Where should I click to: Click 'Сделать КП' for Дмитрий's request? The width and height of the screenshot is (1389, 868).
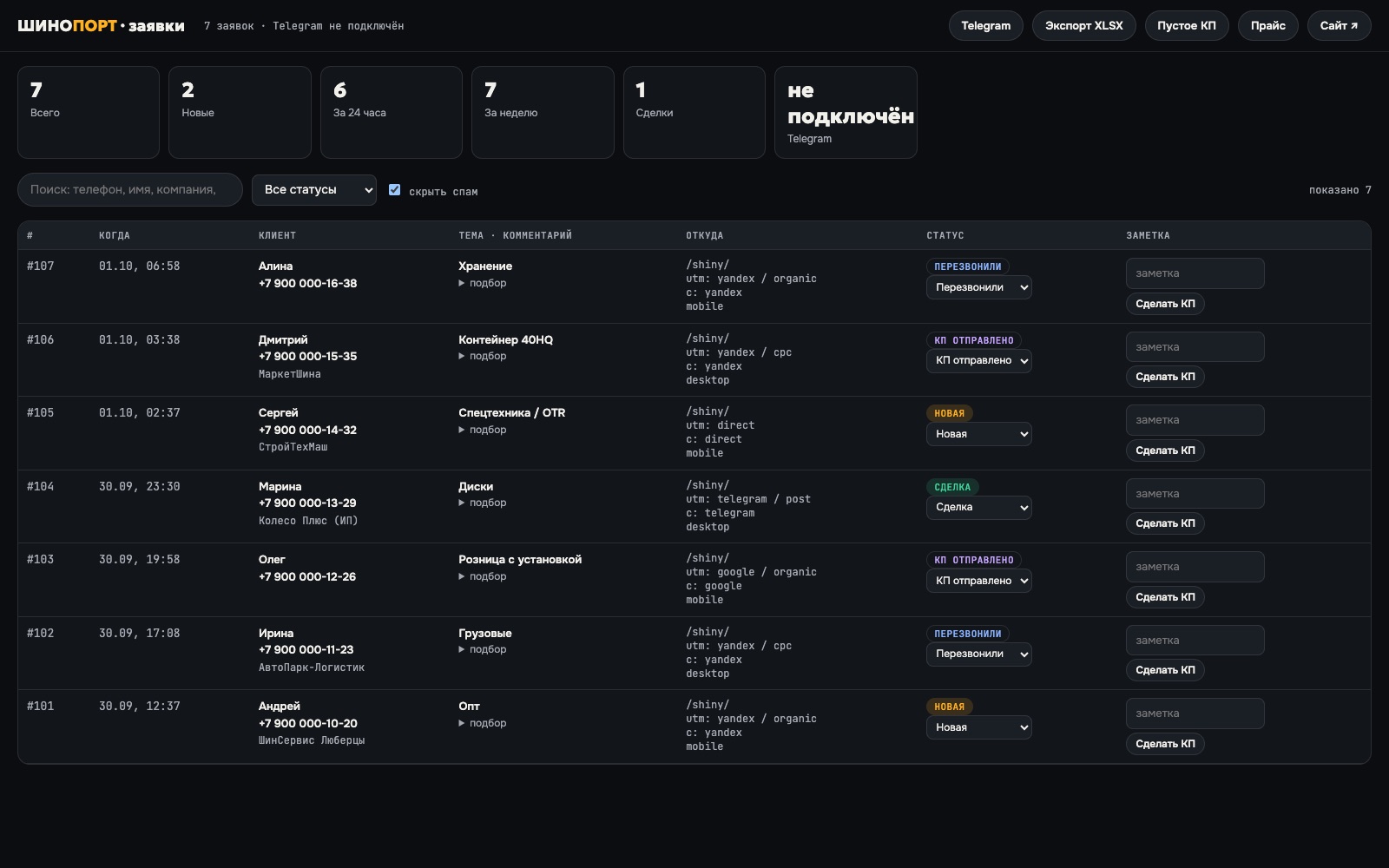(1165, 377)
